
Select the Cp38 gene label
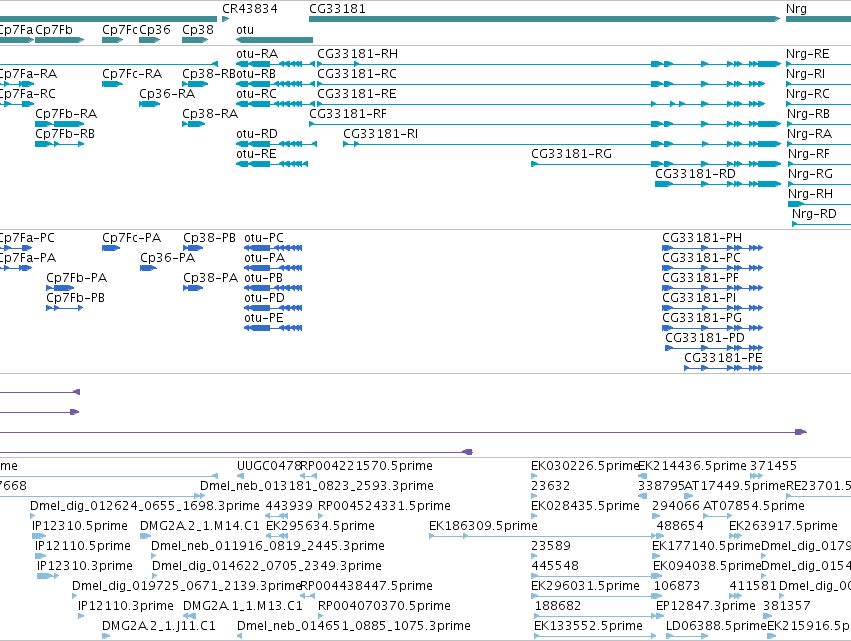(x=198, y=30)
